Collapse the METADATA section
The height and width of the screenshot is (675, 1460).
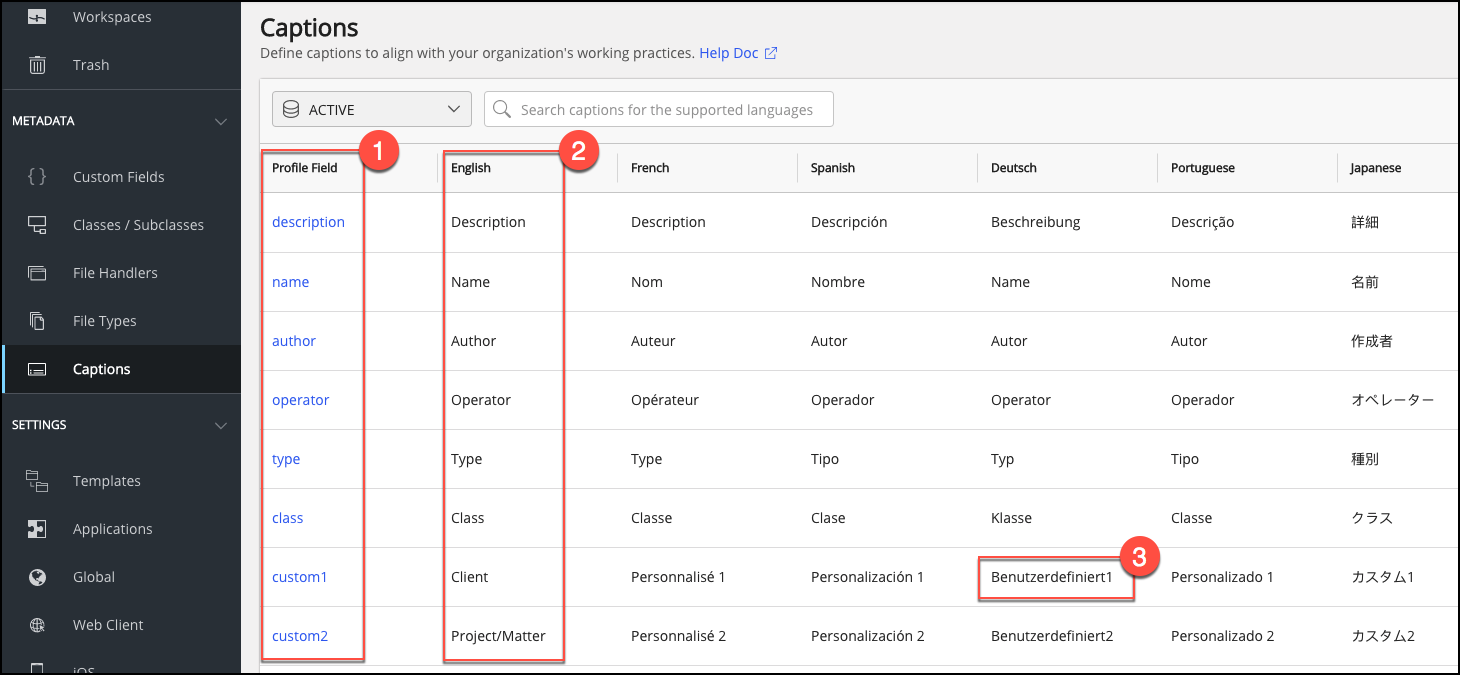(220, 120)
